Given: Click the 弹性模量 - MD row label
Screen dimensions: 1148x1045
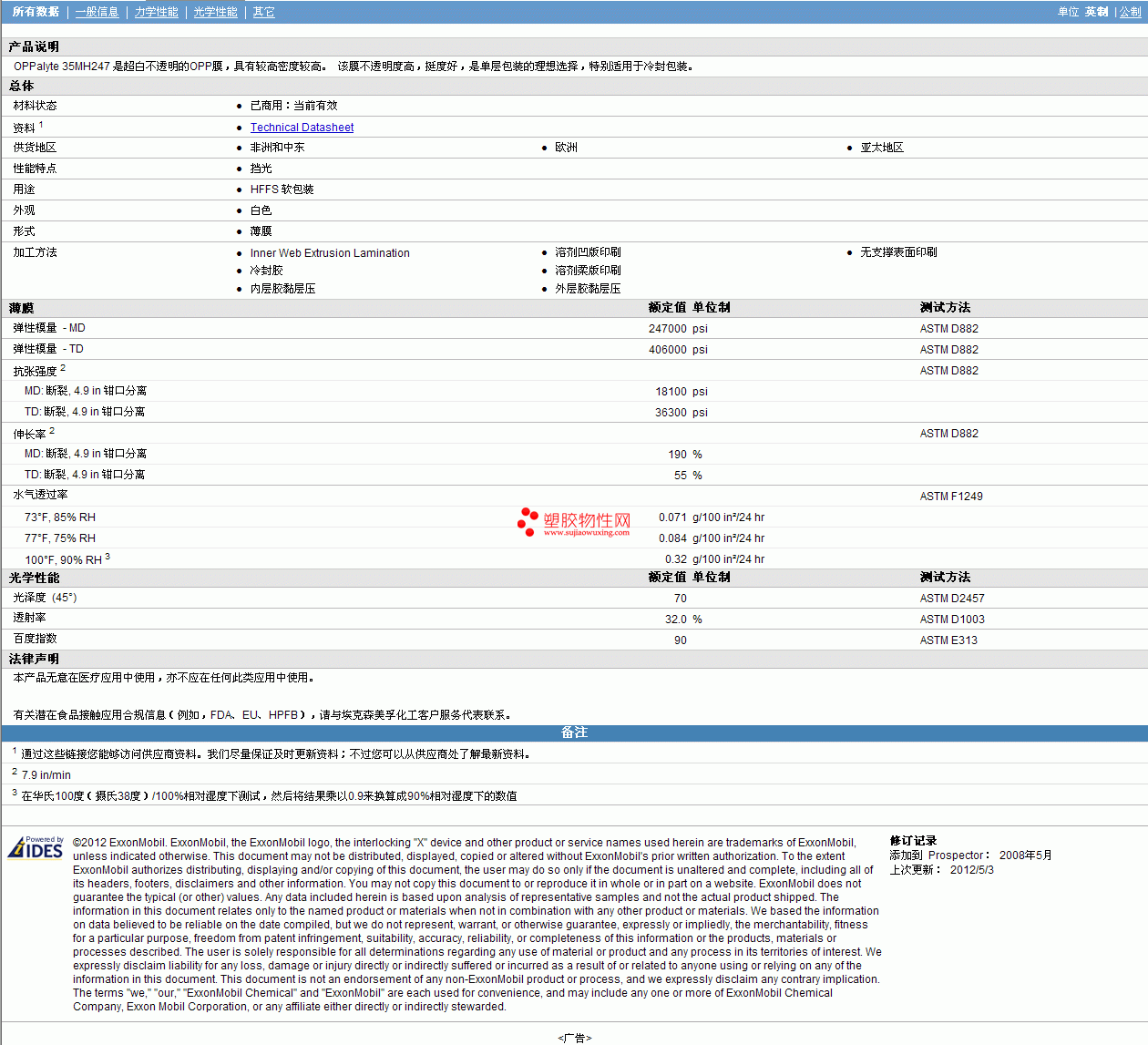Looking at the screenshot, I should click(49, 328).
